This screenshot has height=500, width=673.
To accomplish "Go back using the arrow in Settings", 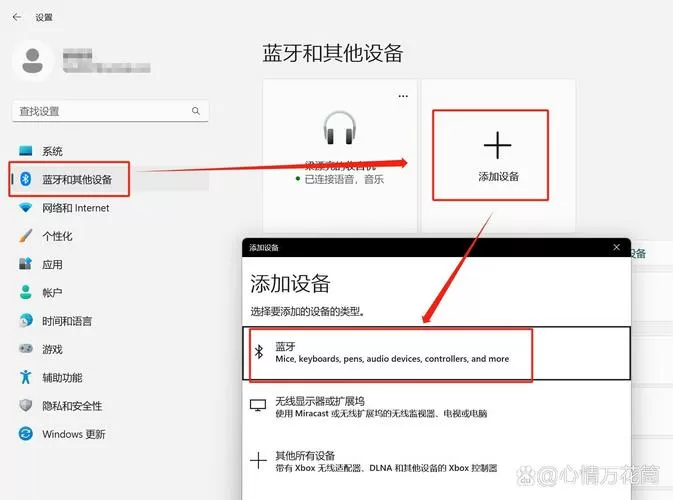I will point(17,17).
